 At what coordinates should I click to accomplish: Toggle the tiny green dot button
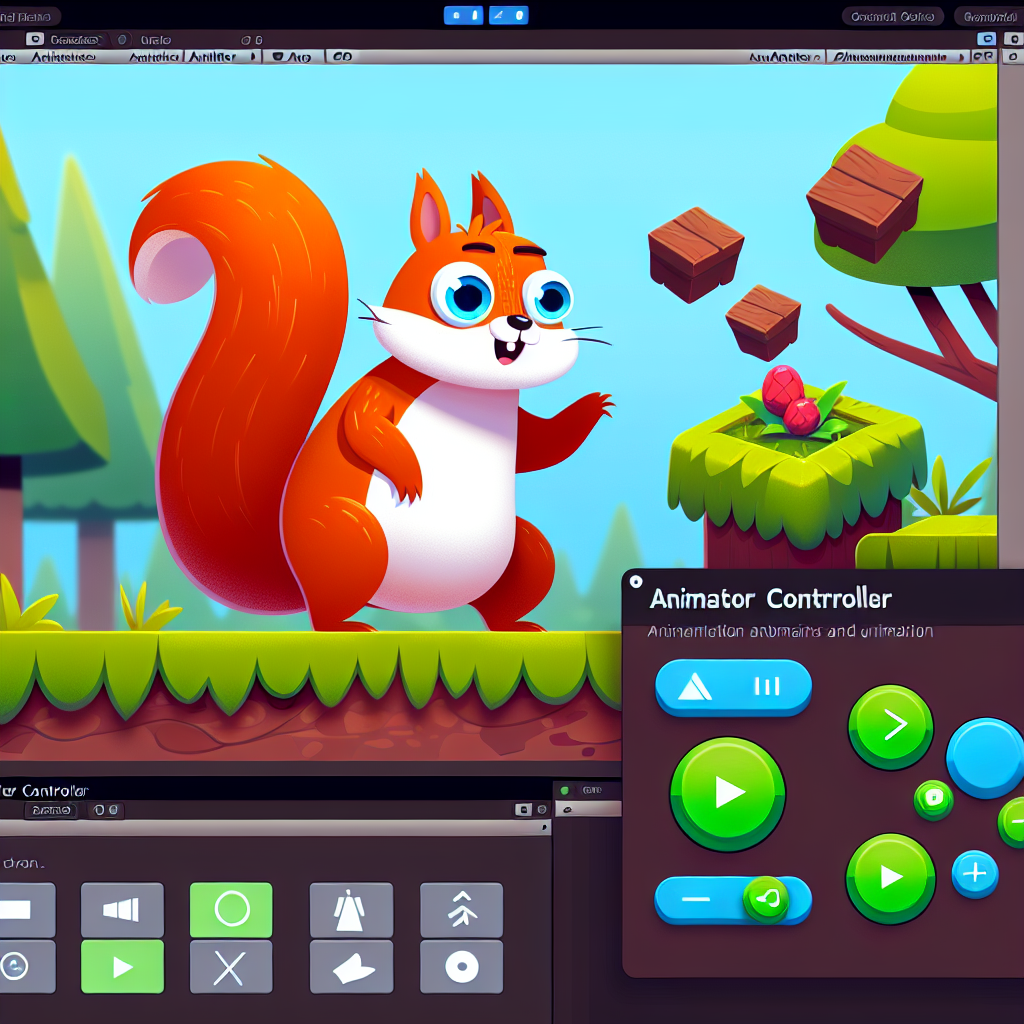[x=933, y=799]
